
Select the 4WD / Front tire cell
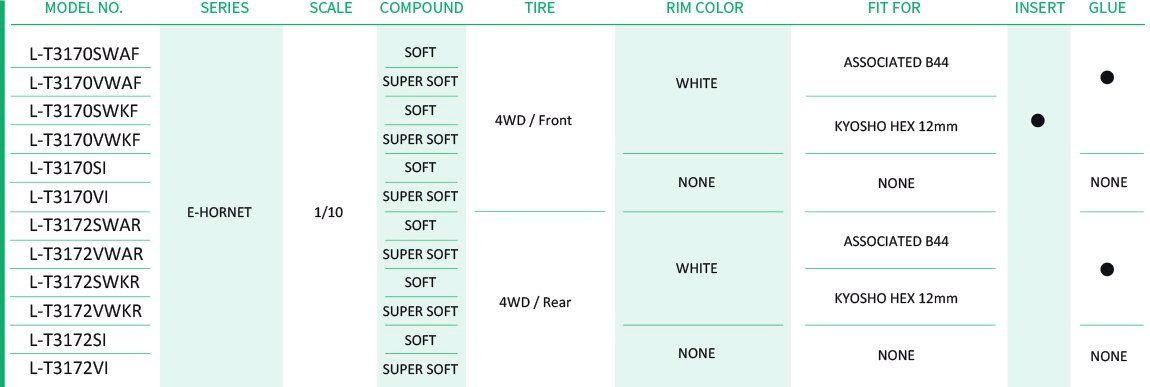pyautogui.click(x=534, y=121)
